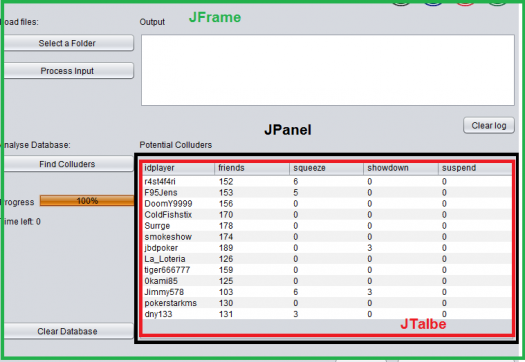525x362 pixels.
Task: Click the Process Input button
Action: [x=68, y=71]
